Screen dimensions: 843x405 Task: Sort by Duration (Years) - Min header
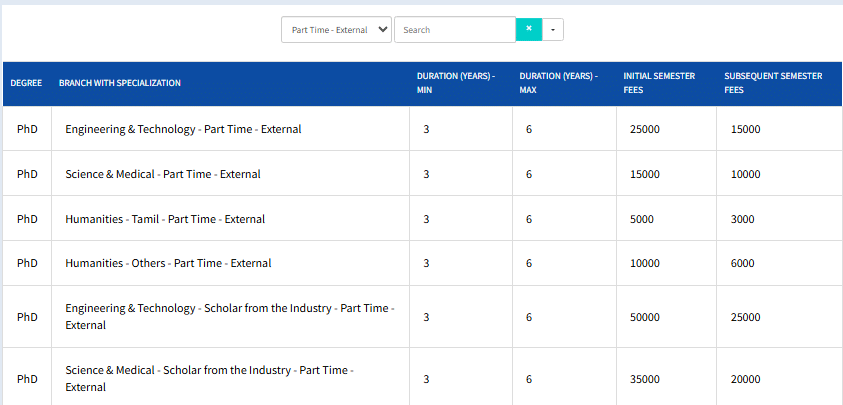[x=455, y=83]
